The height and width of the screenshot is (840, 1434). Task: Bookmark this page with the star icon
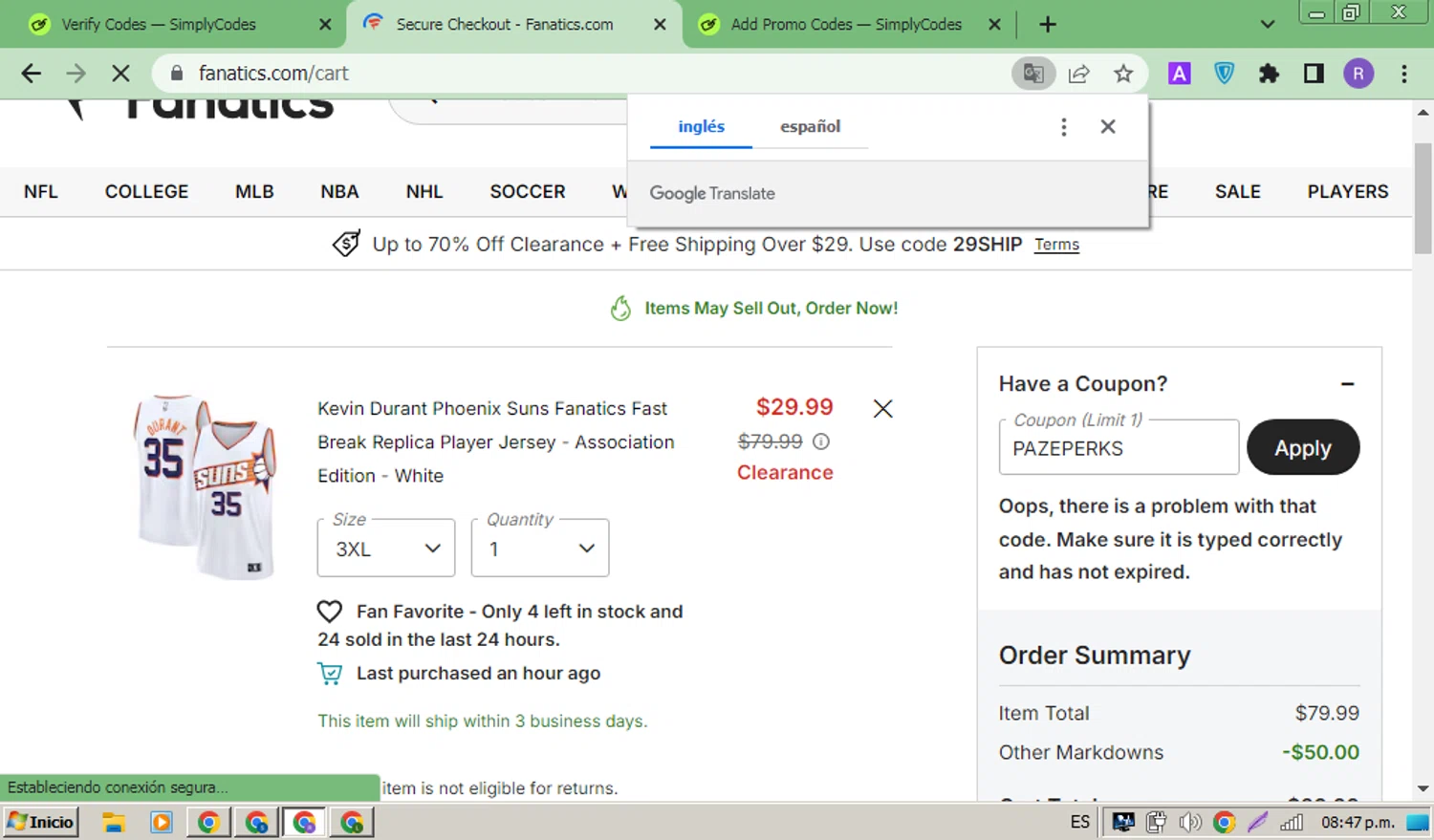pos(1123,74)
